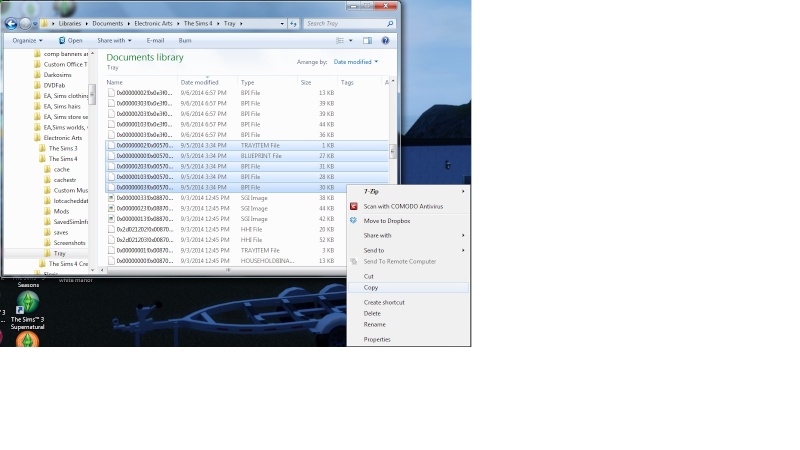Click the Darkosims folder icon
The image size is (800, 450).
point(37,75)
